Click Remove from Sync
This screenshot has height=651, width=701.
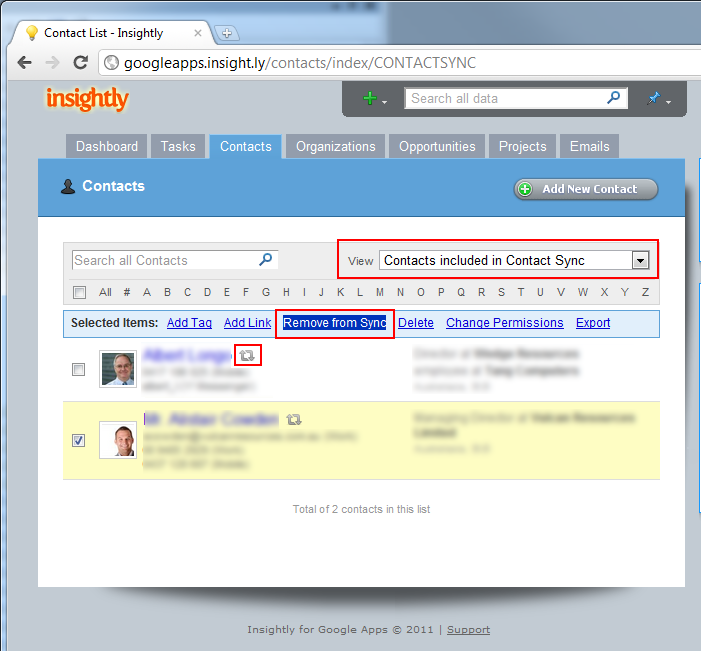coord(334,323)
